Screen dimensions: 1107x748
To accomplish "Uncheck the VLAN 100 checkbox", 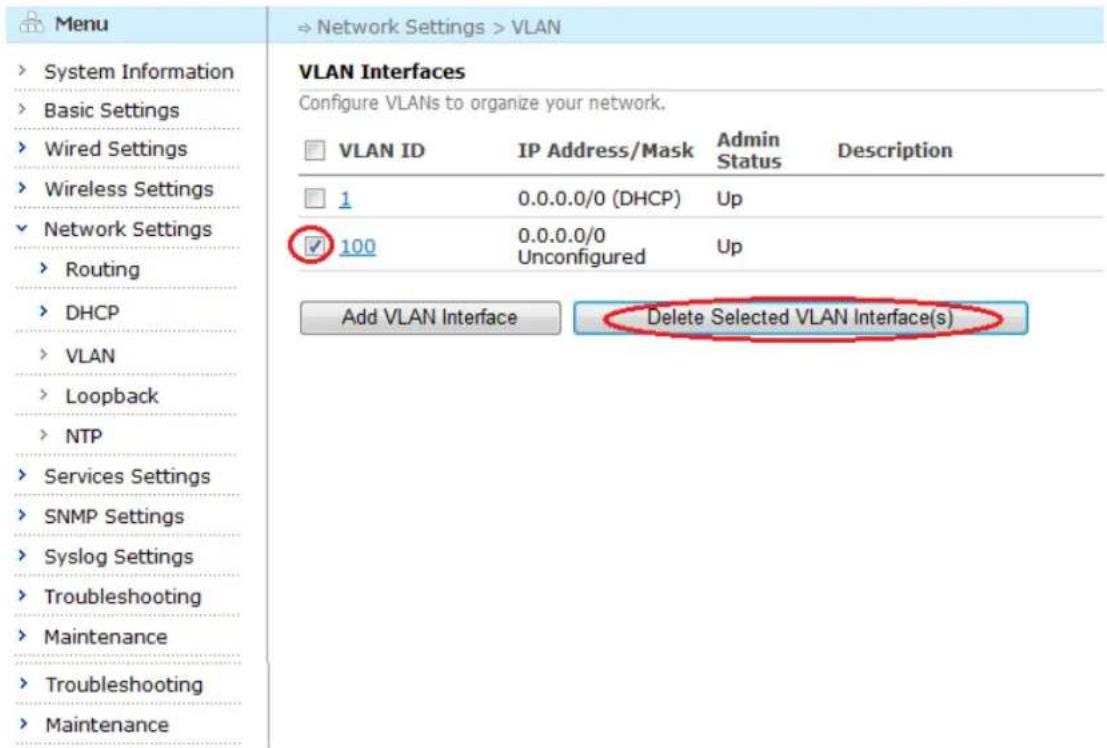I will point(314,246).
